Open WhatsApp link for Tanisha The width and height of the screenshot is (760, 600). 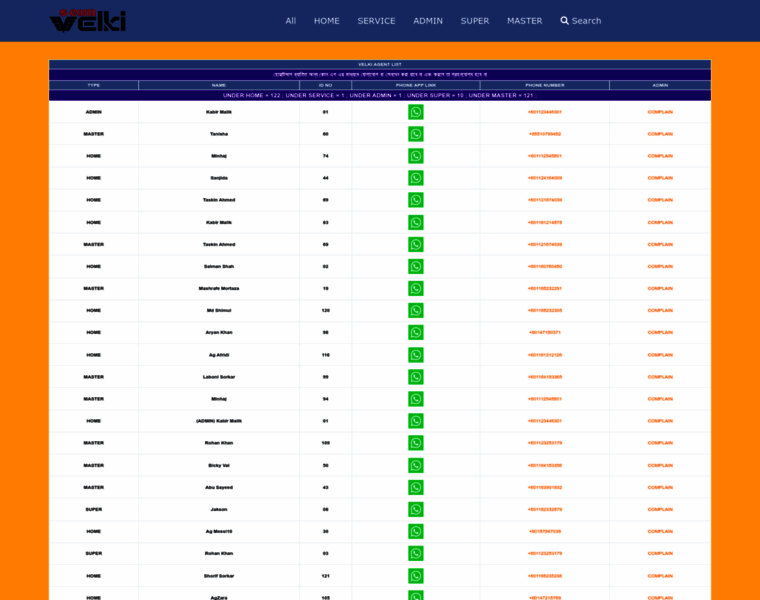(415, 134)
